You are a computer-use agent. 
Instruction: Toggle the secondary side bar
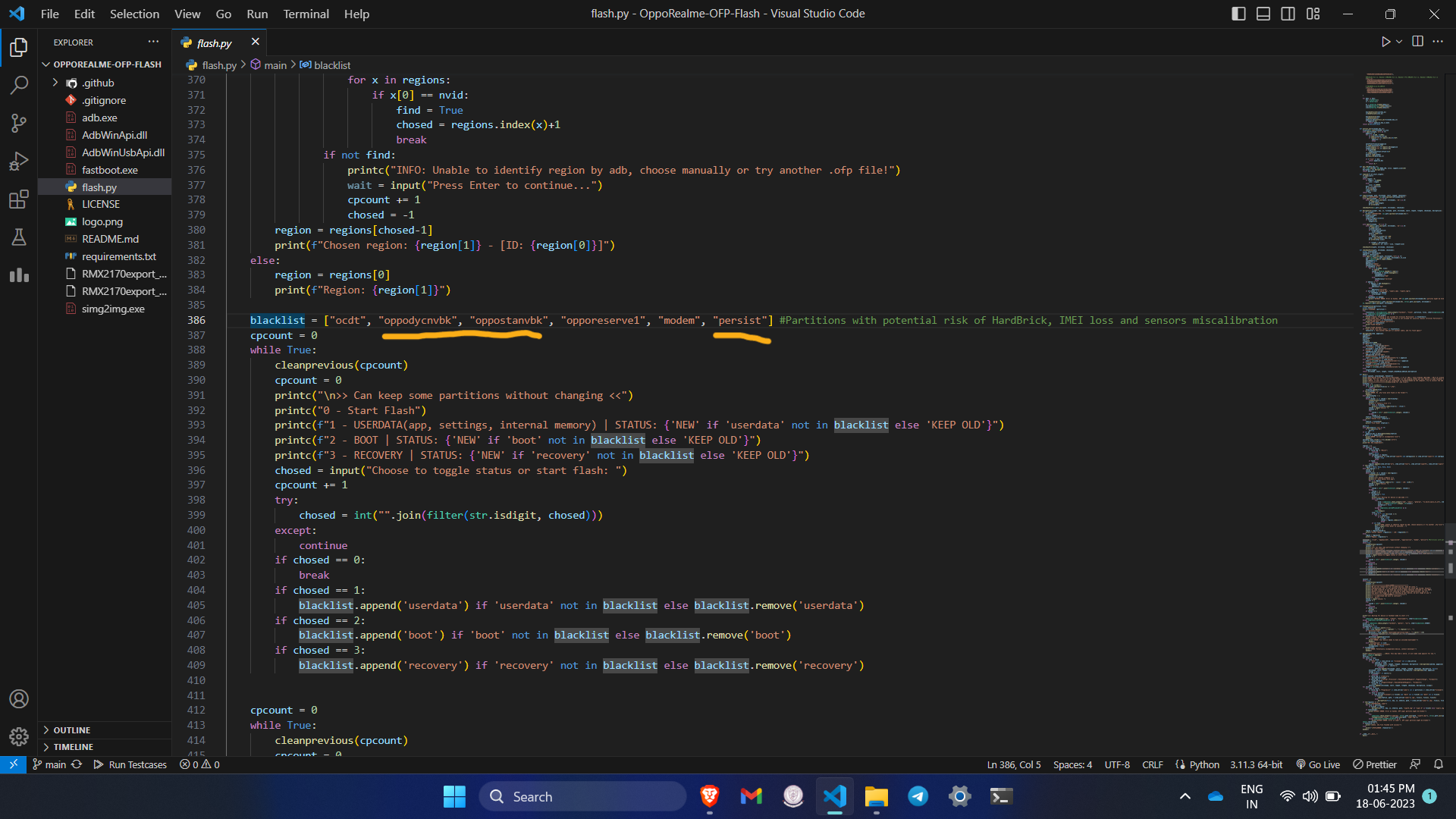(1288, 14)
